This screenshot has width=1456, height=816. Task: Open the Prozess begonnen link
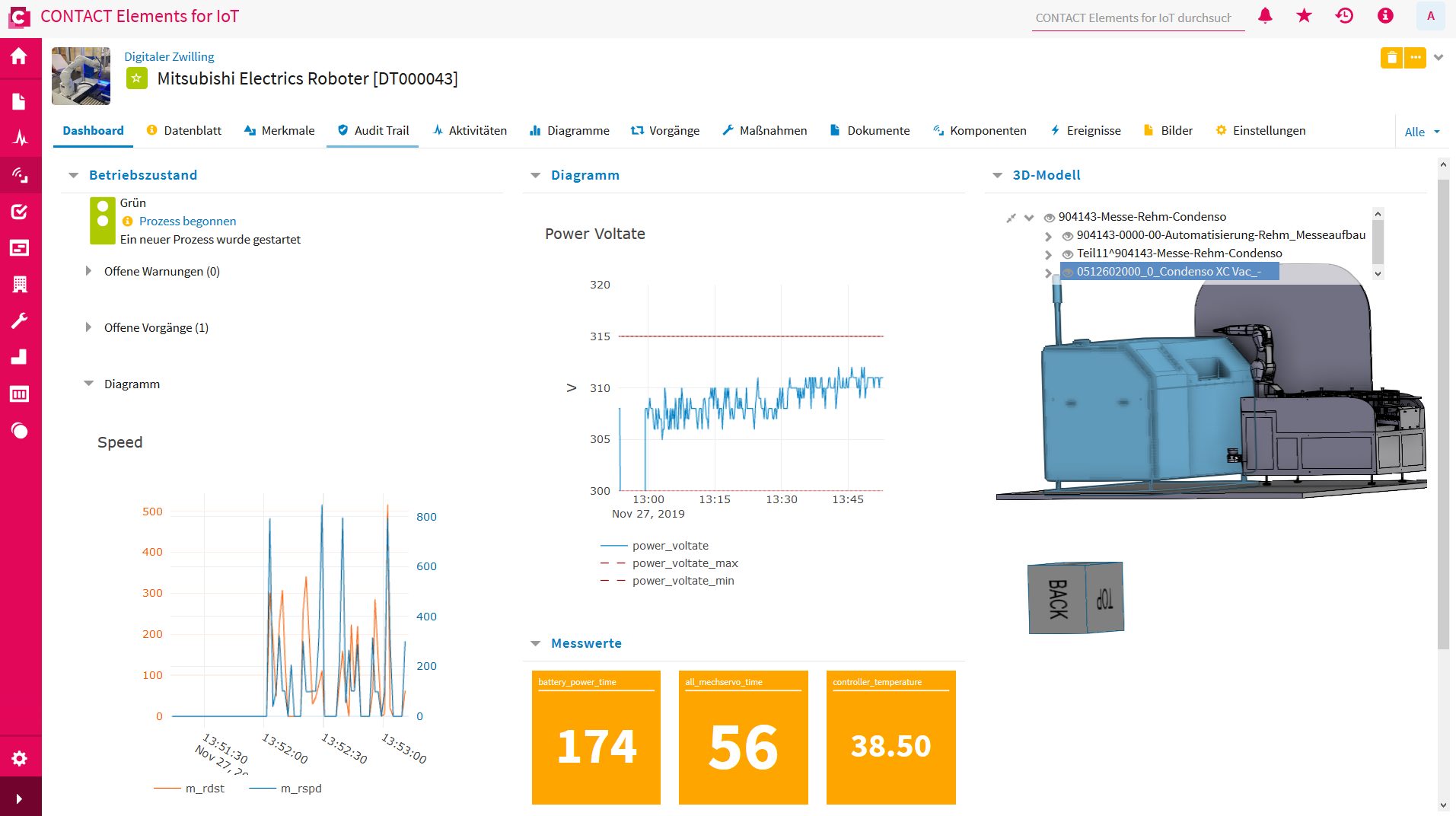(x=187, y=222)
